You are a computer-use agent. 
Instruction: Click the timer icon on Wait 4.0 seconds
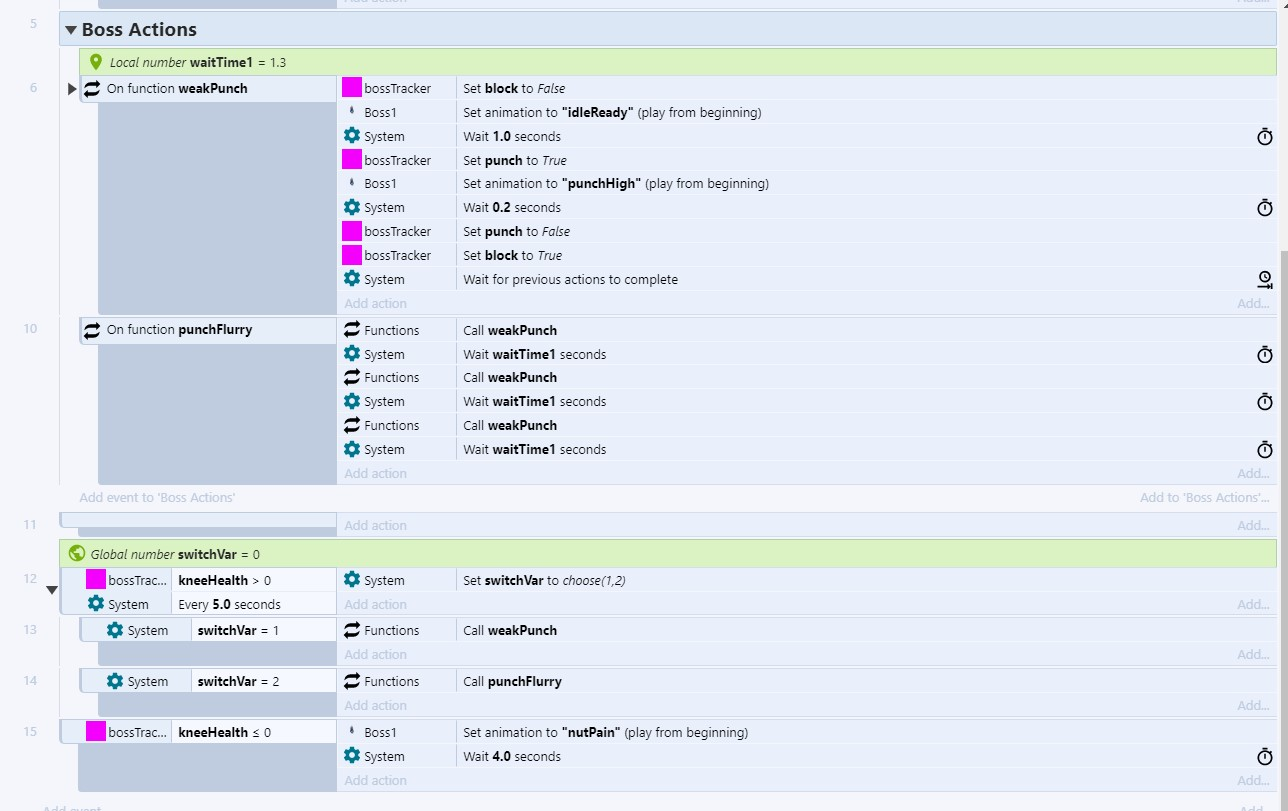[1264, 757]
